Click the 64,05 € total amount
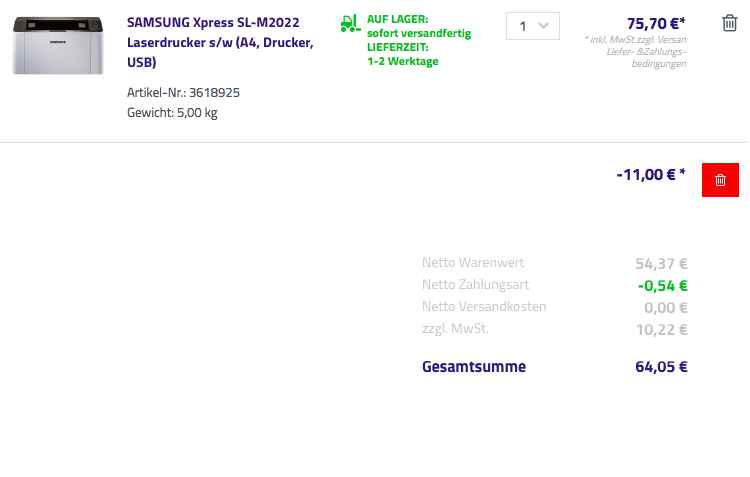The height and width of the screenshot is (477, 750). [661, 367]
